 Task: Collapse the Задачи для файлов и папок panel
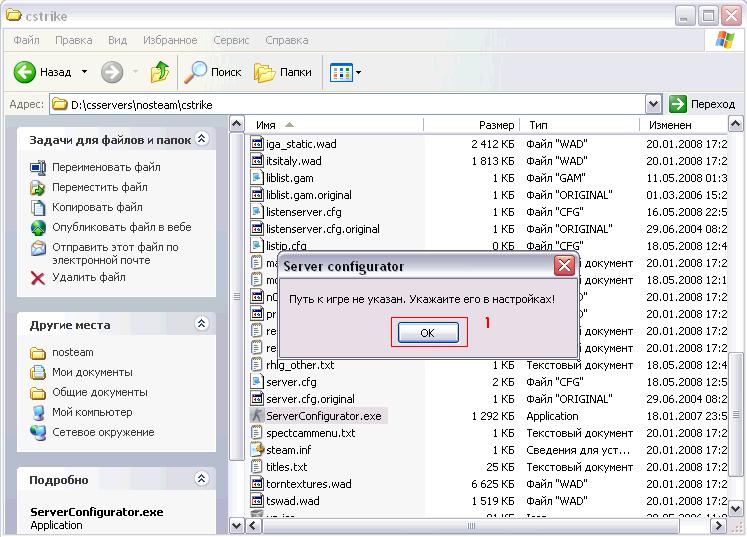[202, 139]
